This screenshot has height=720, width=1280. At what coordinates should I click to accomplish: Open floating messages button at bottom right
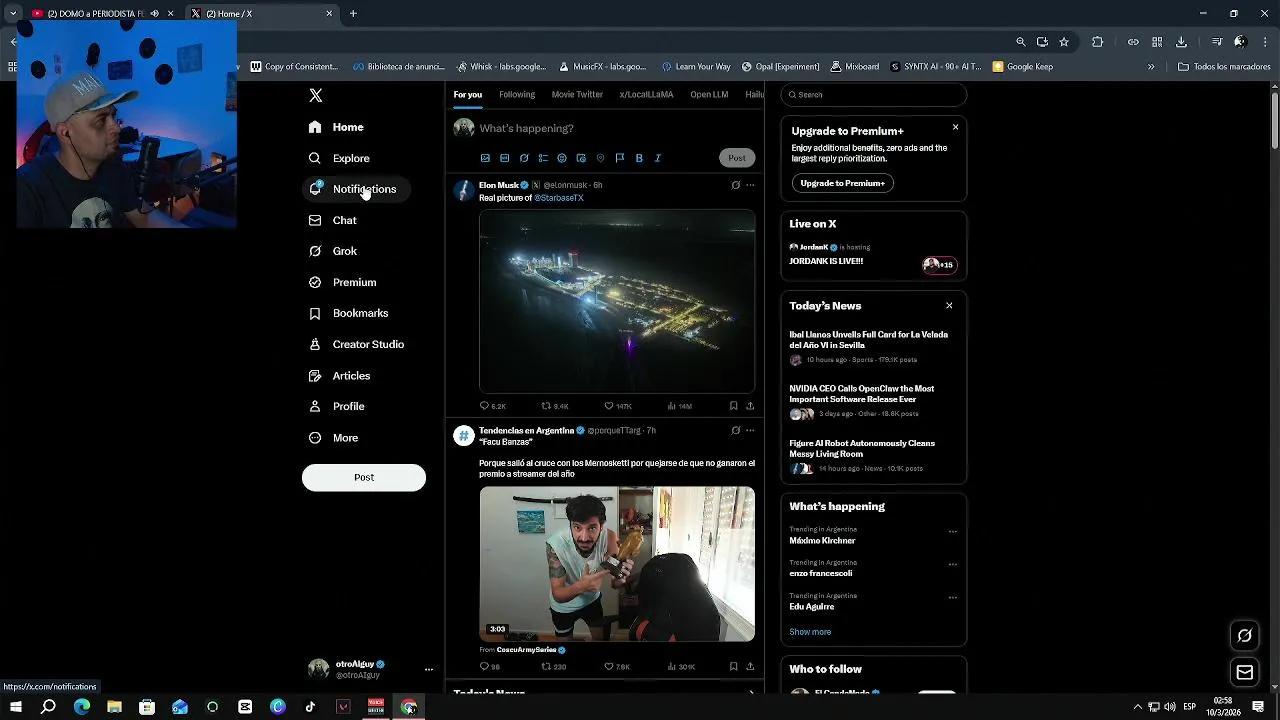[1244, 673]
